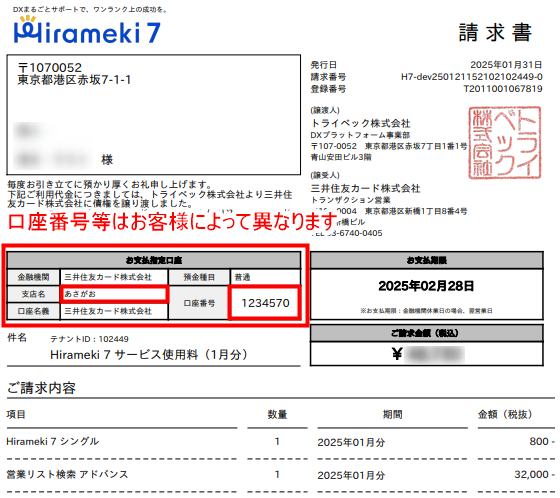Click the お支払期限 header
Viewport: 560px width, 498px height.
point(427,260)
